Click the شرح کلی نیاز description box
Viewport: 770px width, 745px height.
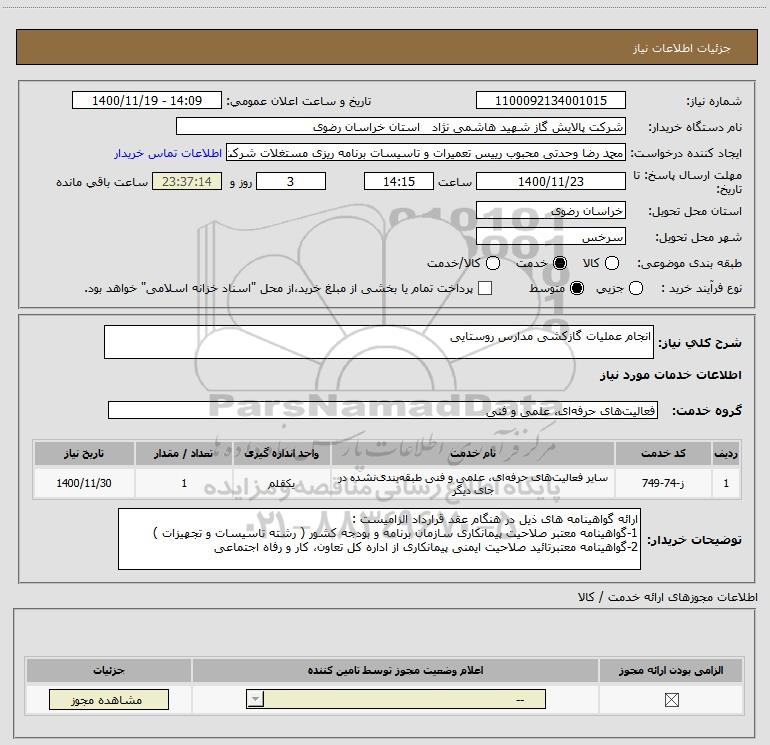[x=379, y=342]
